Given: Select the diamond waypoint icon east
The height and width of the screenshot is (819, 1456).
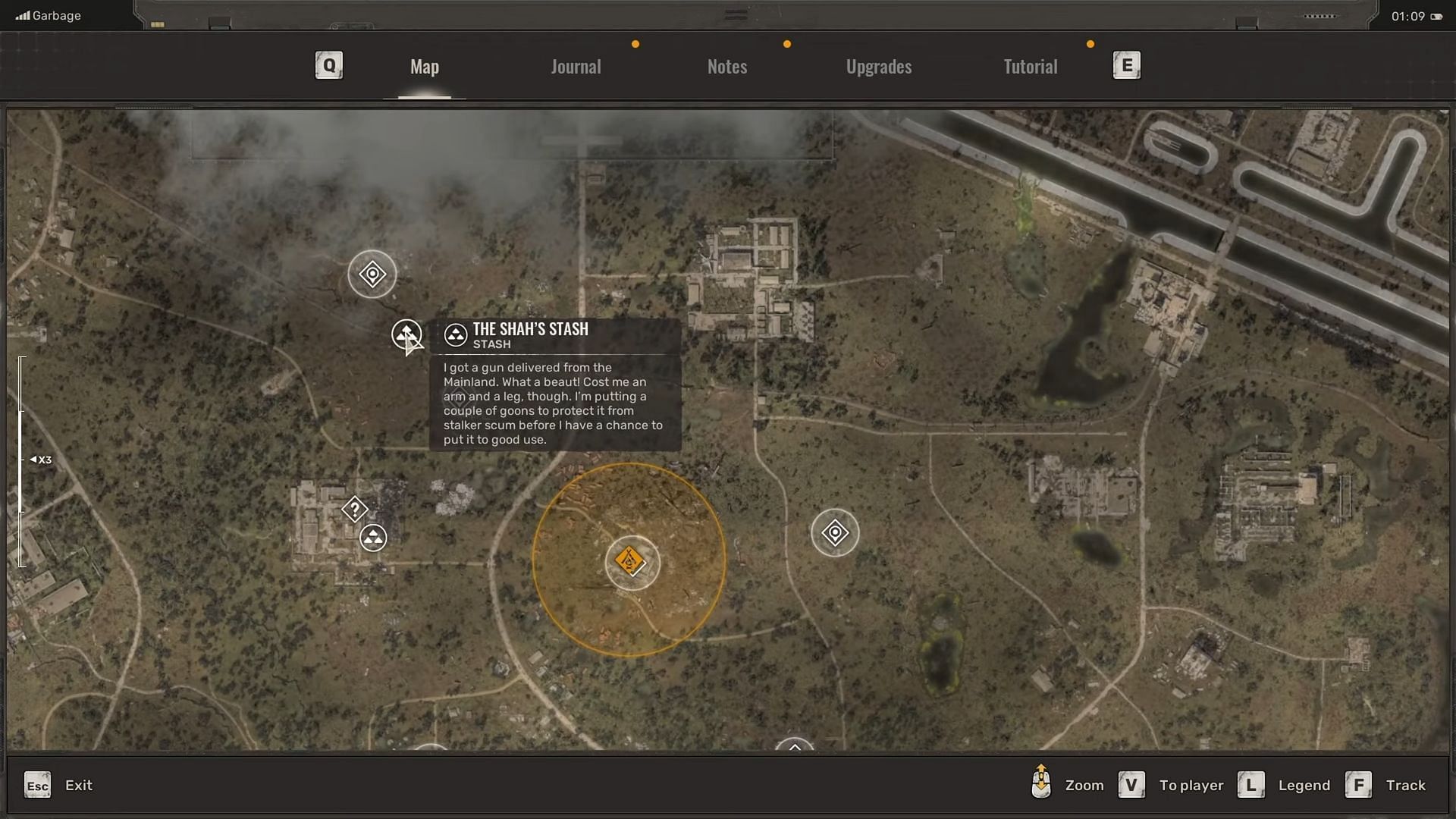Looking at the screenshot, I should point(836,531).
